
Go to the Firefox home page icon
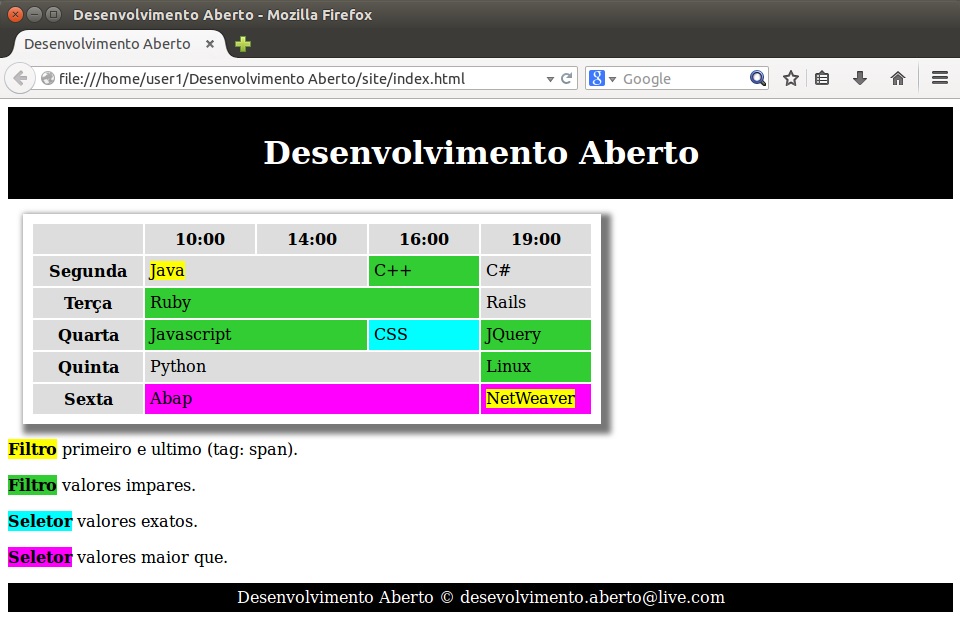[x=897, y=79]
